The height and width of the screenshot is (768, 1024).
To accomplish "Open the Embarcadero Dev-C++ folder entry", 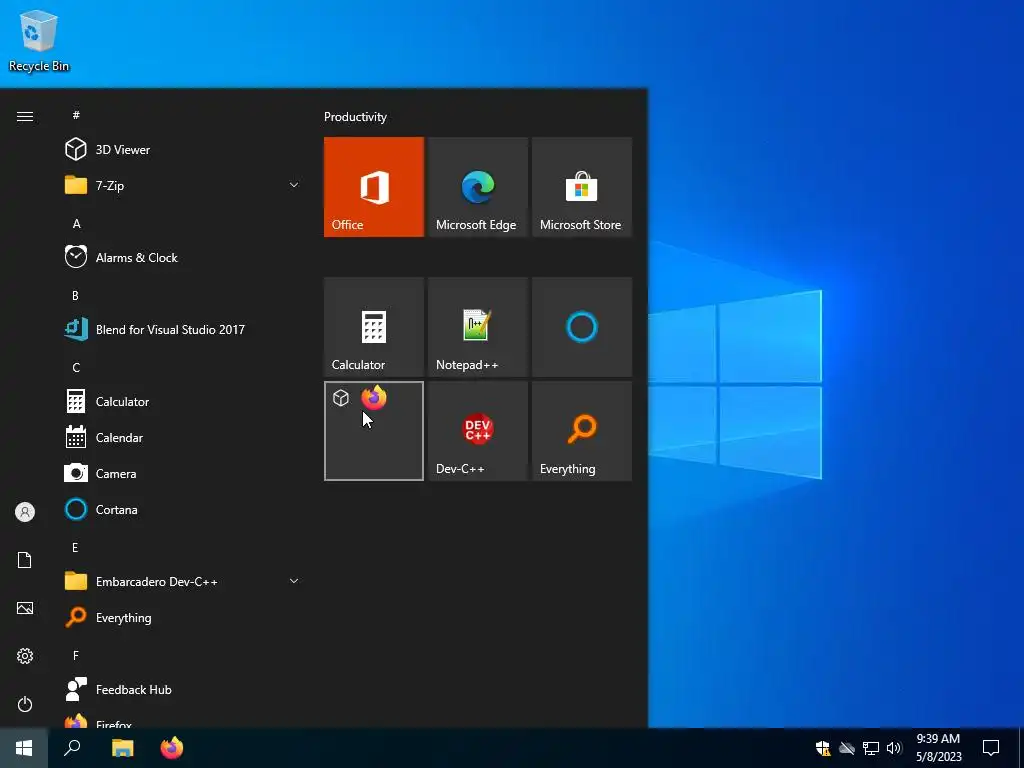I will pyautogui.click(x=183, y=581).
